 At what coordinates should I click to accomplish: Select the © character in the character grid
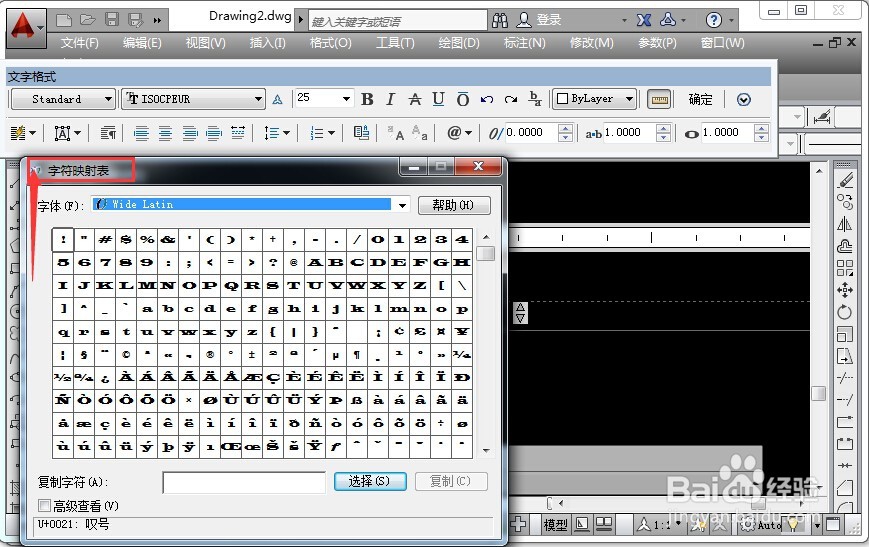(126, 355)
